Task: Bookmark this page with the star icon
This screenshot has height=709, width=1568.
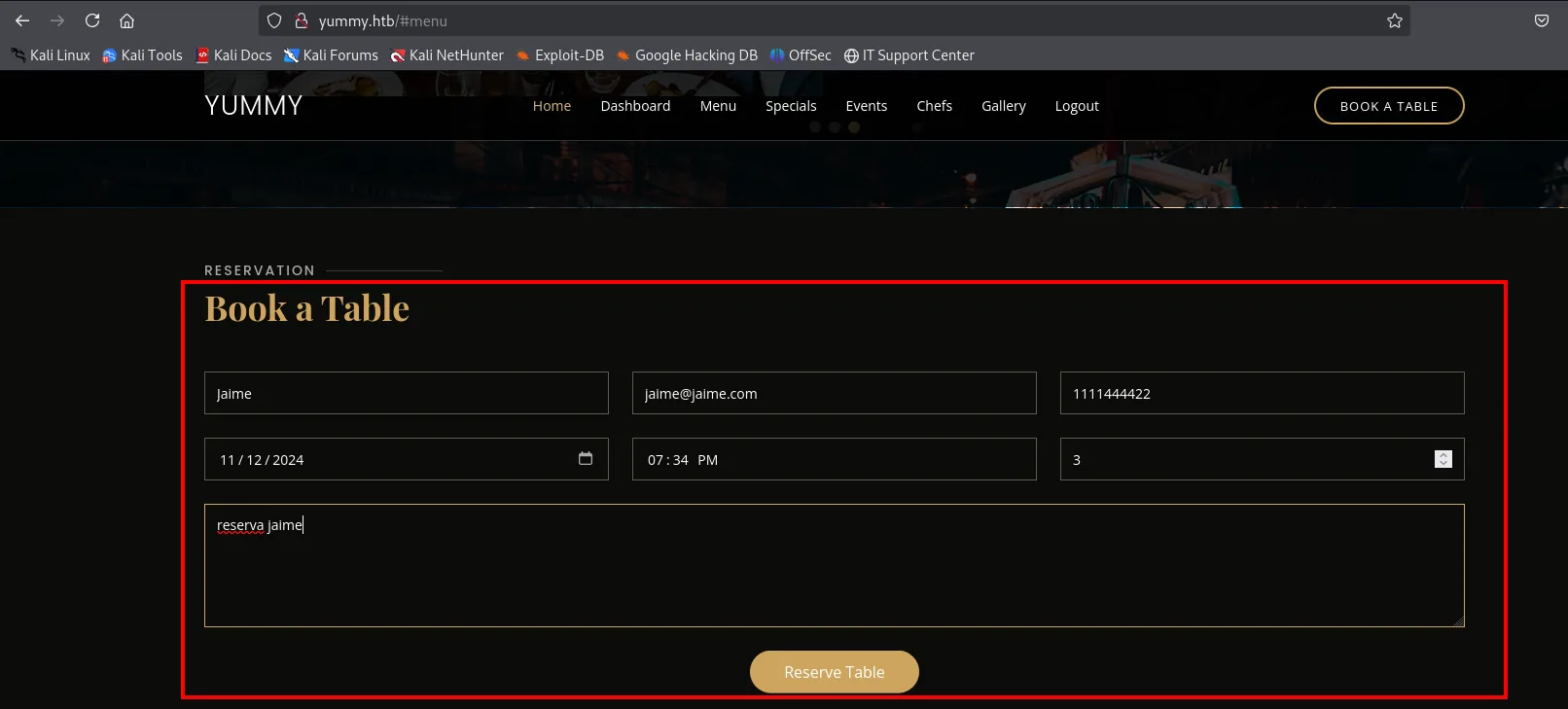Action: point(1395,20)
